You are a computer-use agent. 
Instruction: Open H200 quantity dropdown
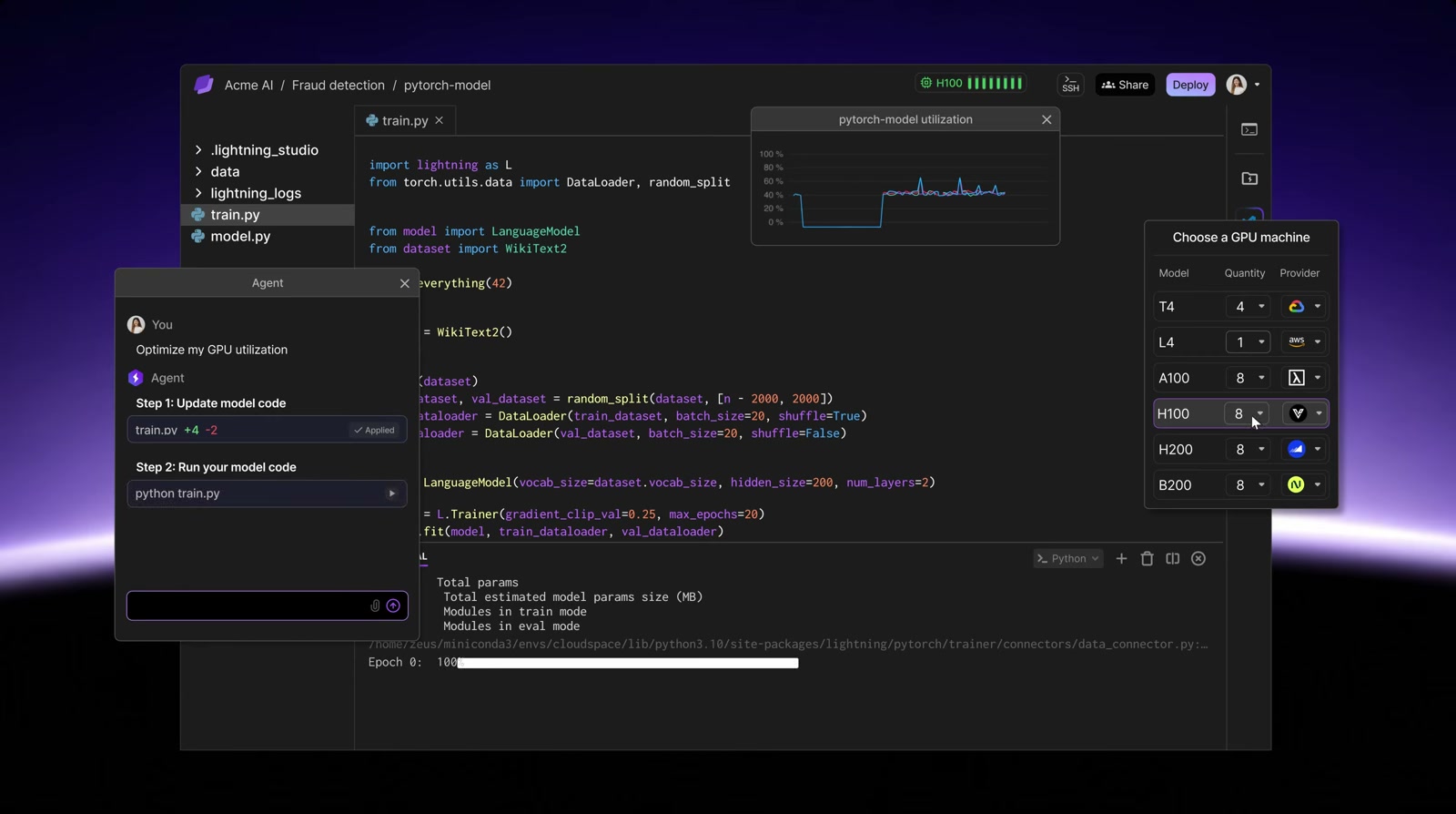click(x=1247, y=449)
